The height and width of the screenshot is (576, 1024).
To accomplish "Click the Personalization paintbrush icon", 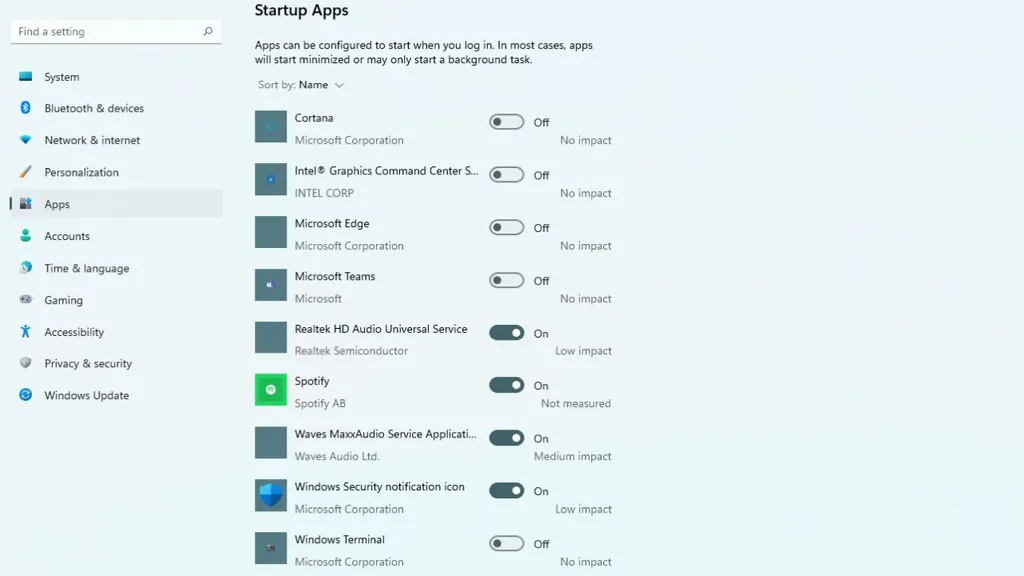I will [26, 172].
